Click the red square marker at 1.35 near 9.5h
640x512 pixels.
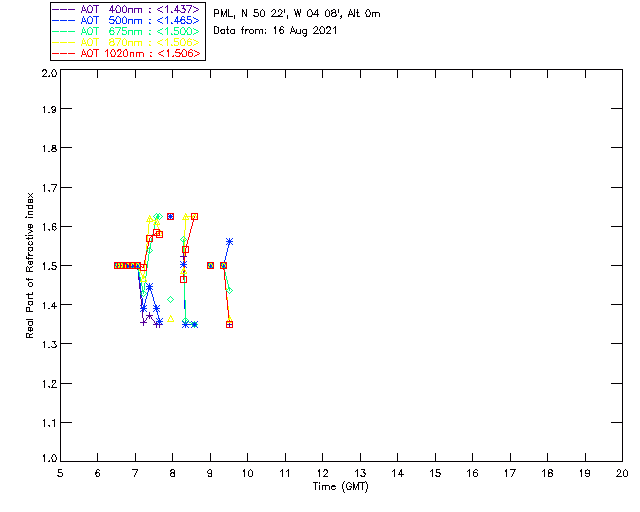pyautogui.click(x=229, y=325)
